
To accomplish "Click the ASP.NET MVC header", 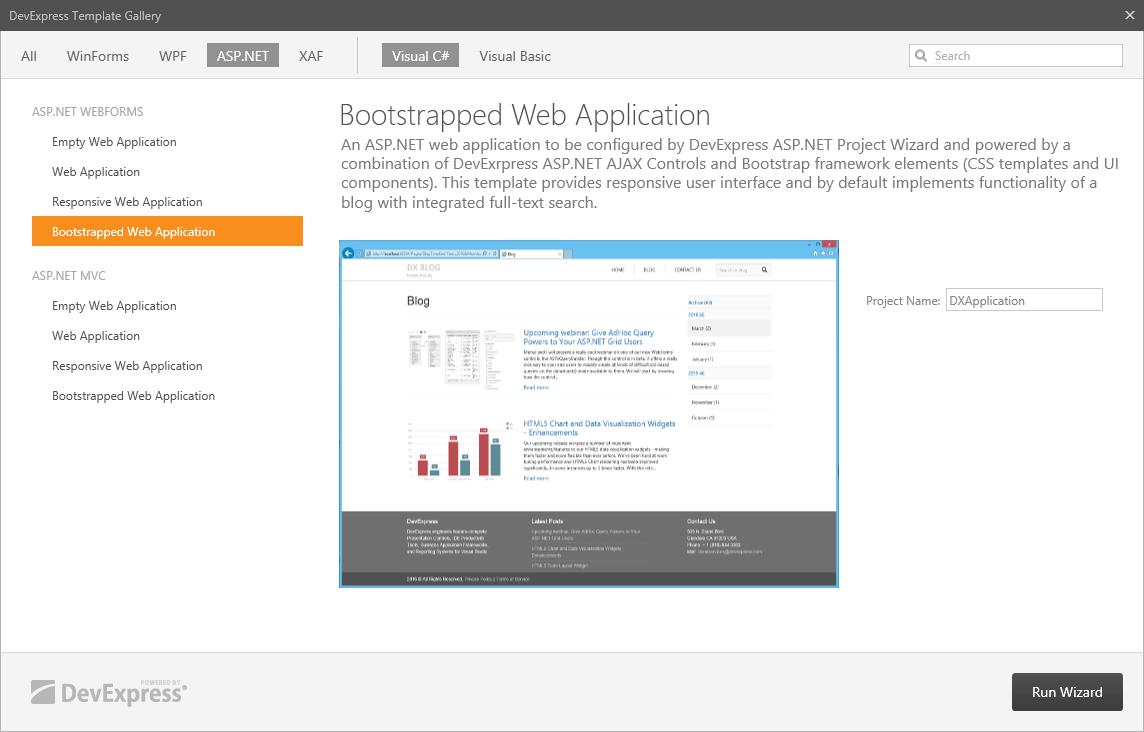I will (x=69, y=276).
